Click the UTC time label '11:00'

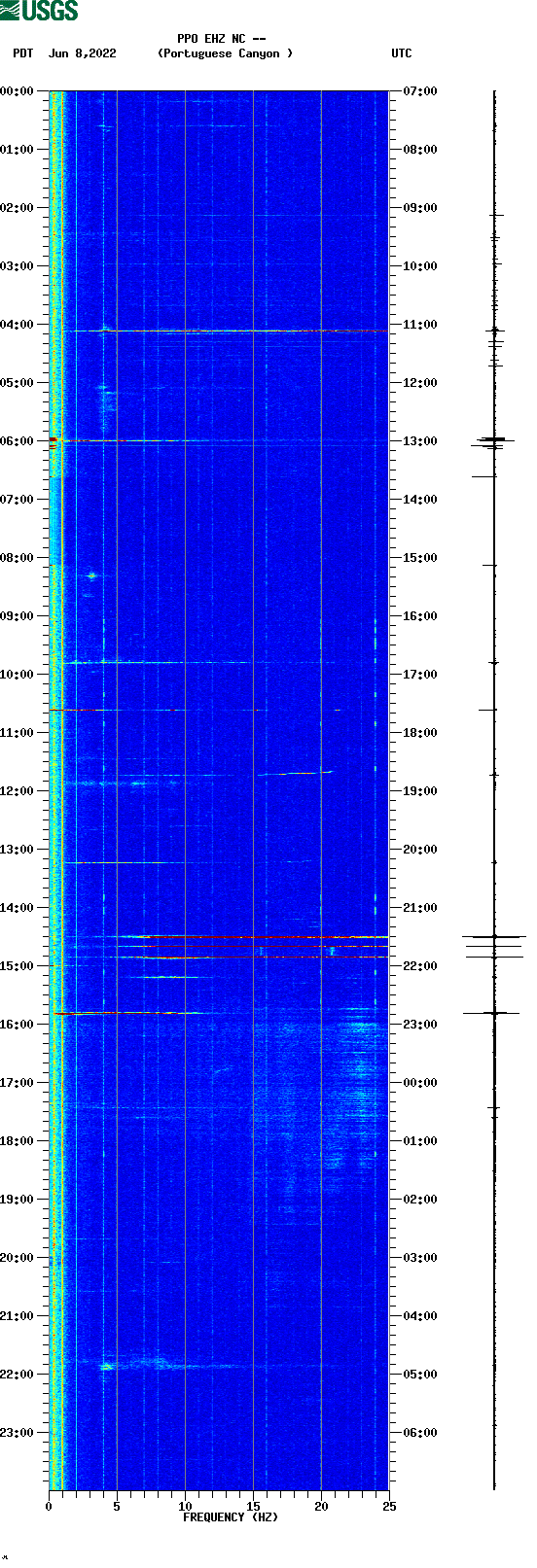tap(420, 325)
